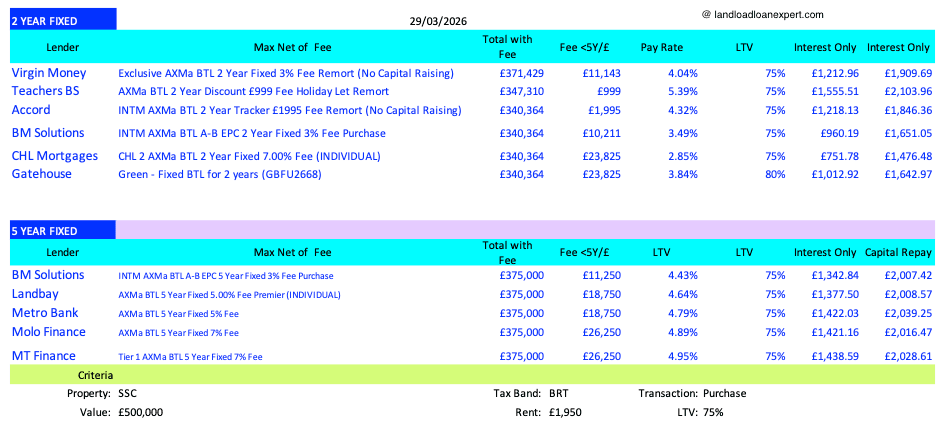Click the £1,342.84 interest only value

835,275
